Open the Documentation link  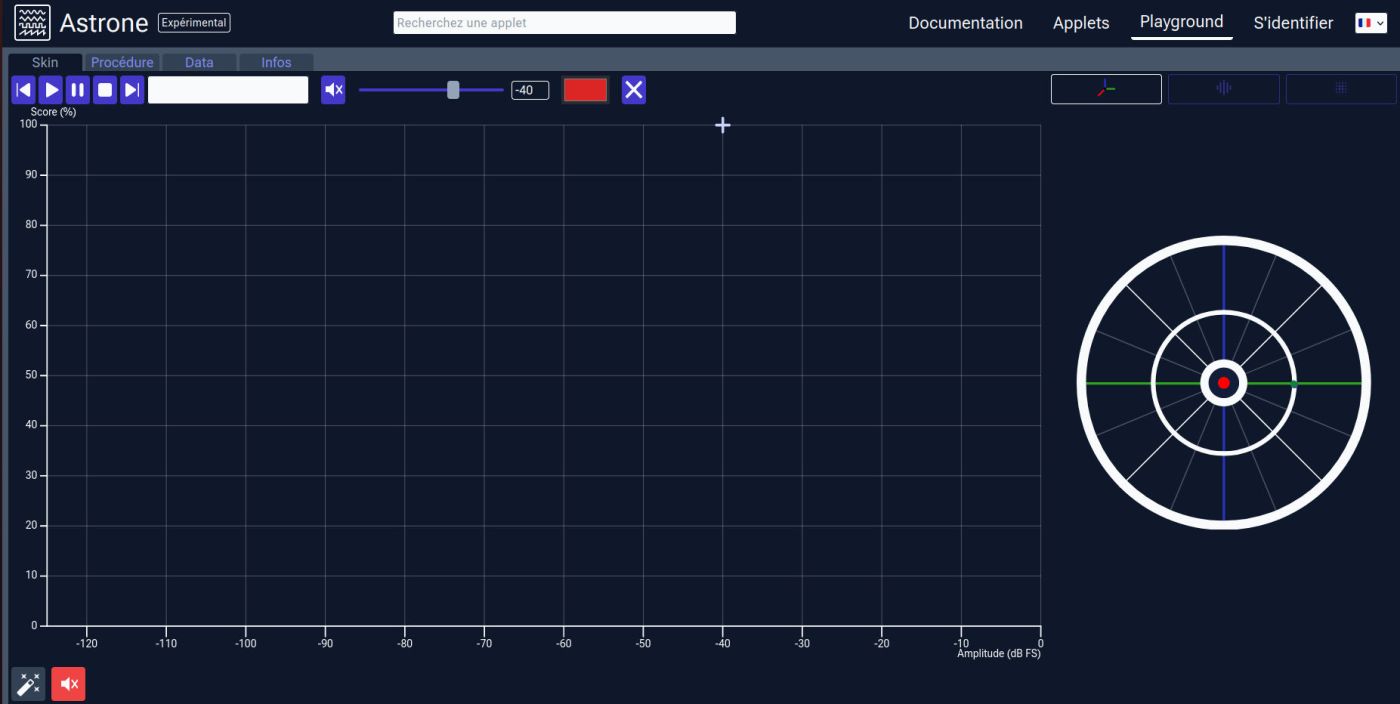point(965,23)
